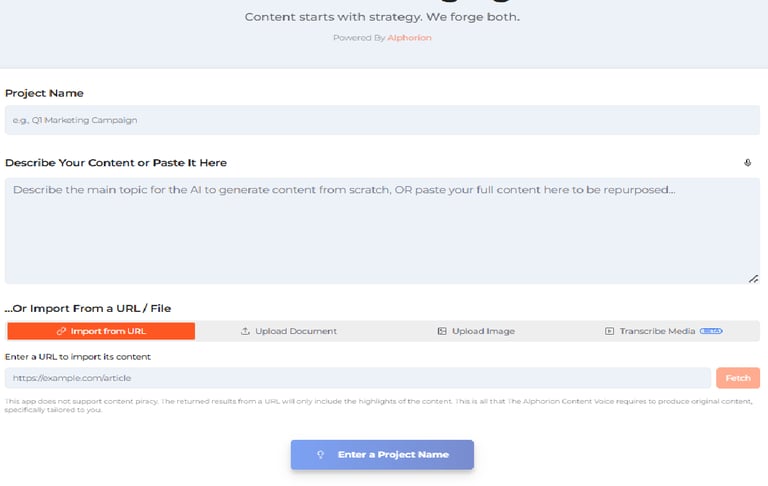Click the Enter a Project Name button
Screen dimensions: 768x486
coord(382,455)
